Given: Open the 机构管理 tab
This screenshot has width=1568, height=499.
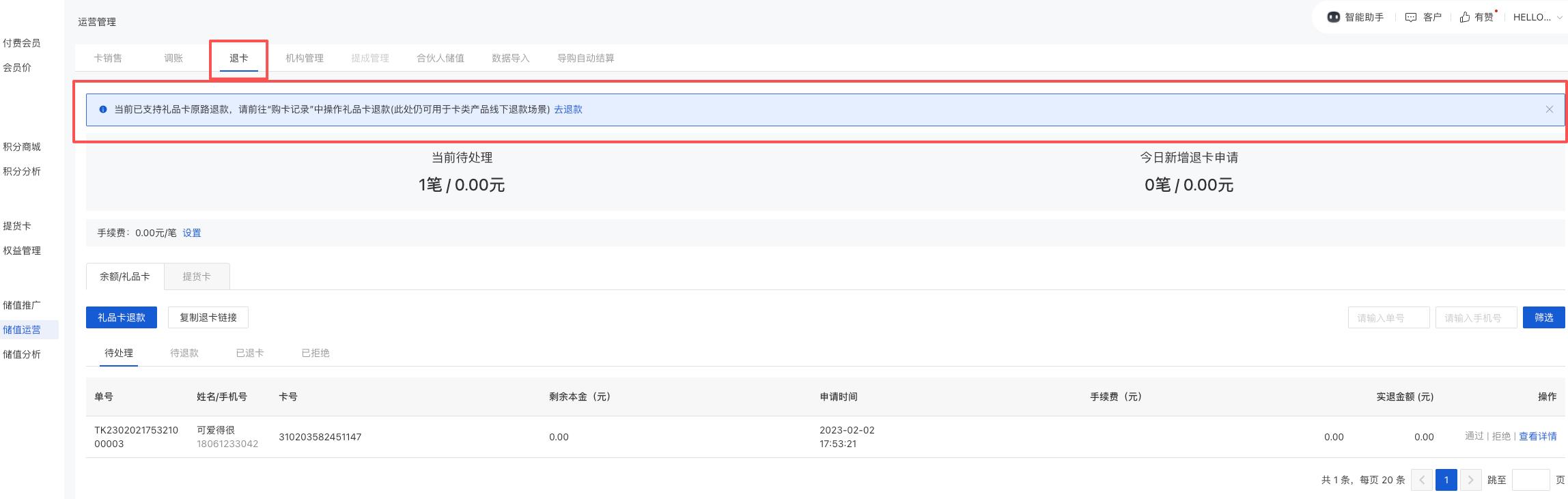Looking at the screenshot, I should [x=304, y=58].
